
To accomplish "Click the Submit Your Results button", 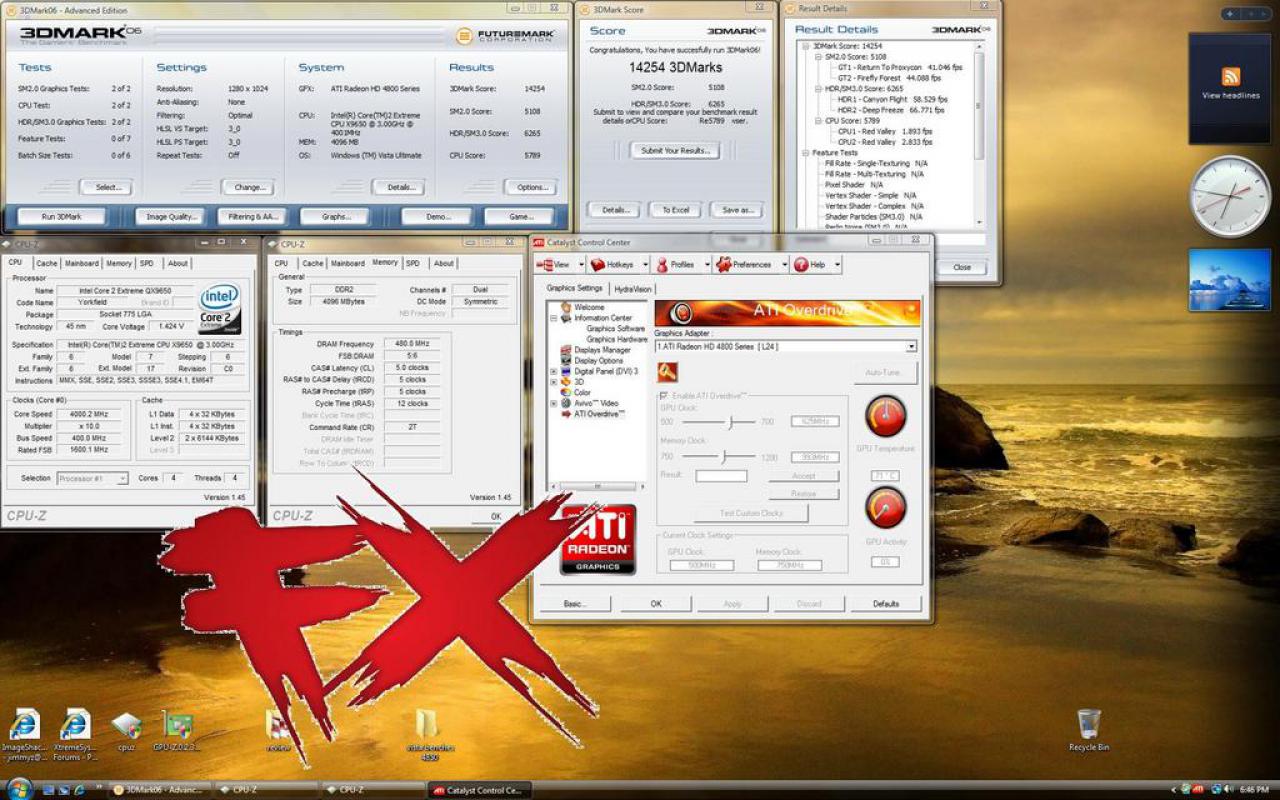I will pos(675,151).
